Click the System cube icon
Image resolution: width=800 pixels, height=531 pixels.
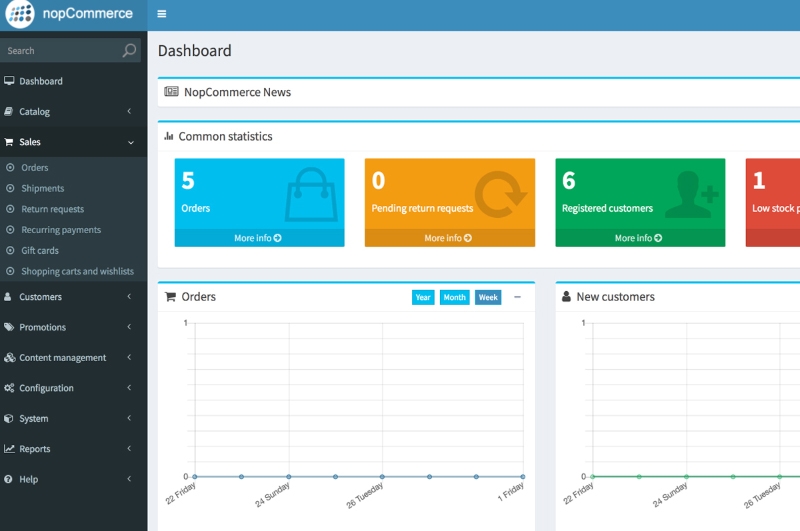click(9, 418)
